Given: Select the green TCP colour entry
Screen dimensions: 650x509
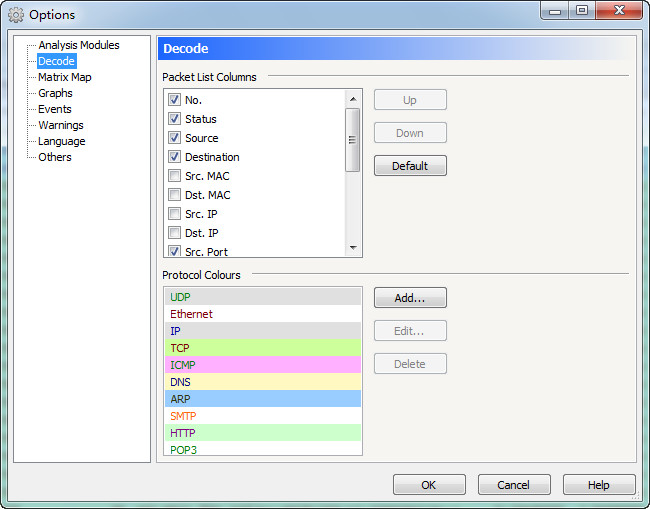Looking at the screenshot, I should [x=262, y=348].
